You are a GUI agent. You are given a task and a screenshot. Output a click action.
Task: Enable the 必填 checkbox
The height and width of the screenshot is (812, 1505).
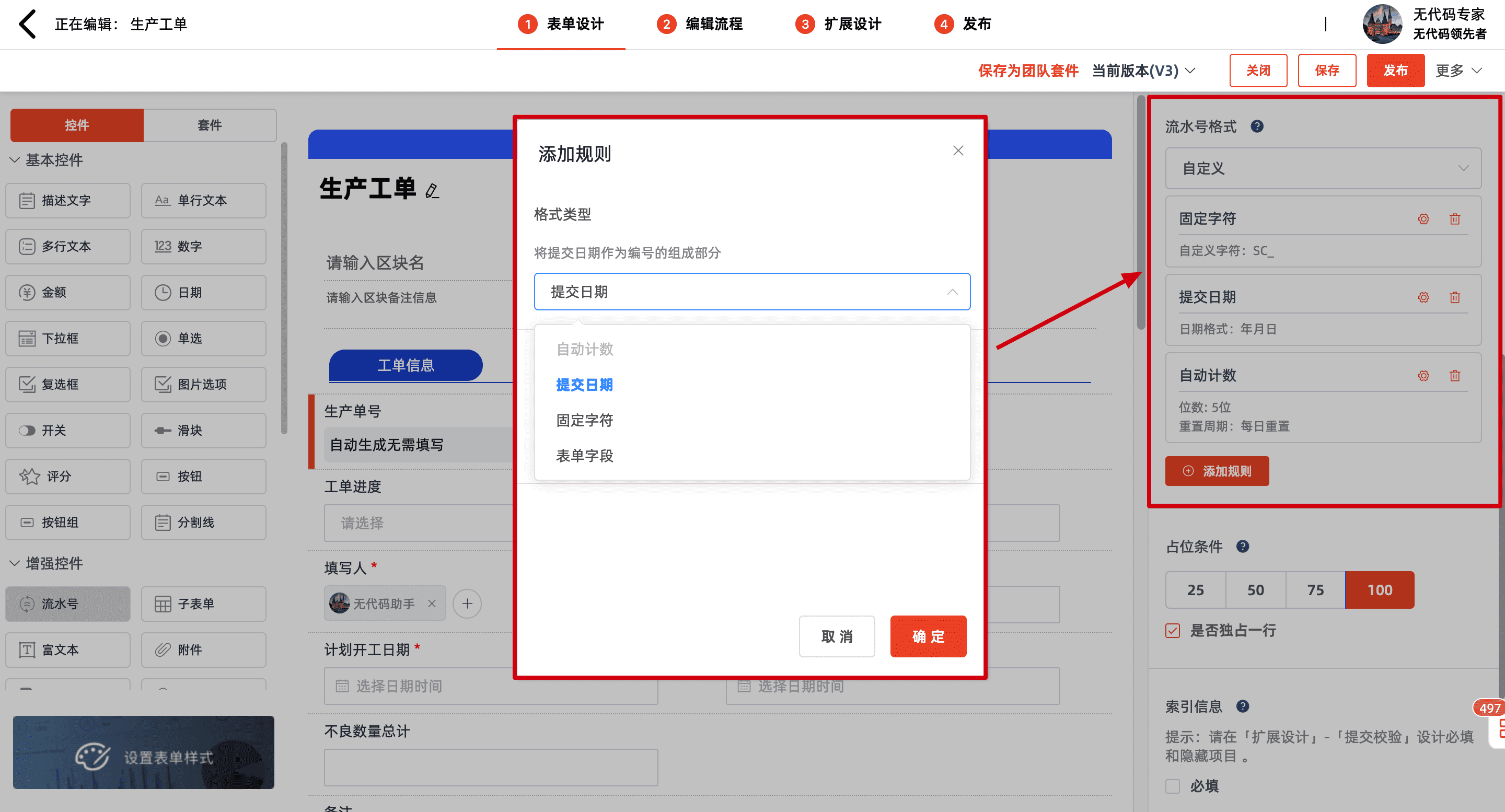1173,786
